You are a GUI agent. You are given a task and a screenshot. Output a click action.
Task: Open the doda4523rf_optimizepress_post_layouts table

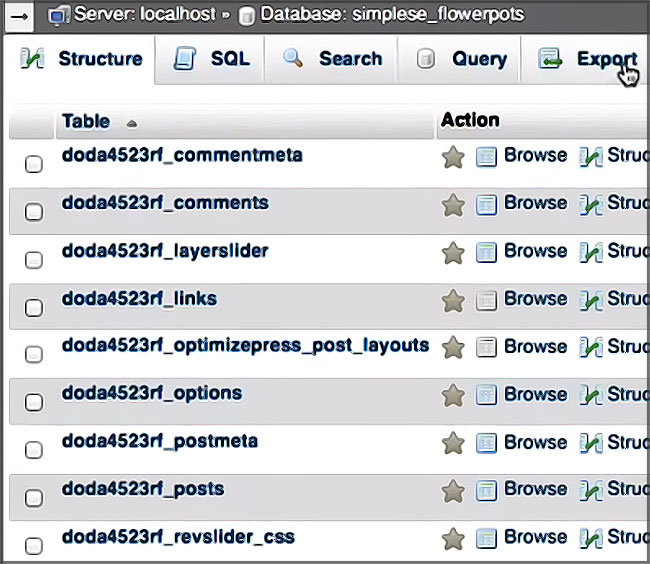[x=245, y=346]
